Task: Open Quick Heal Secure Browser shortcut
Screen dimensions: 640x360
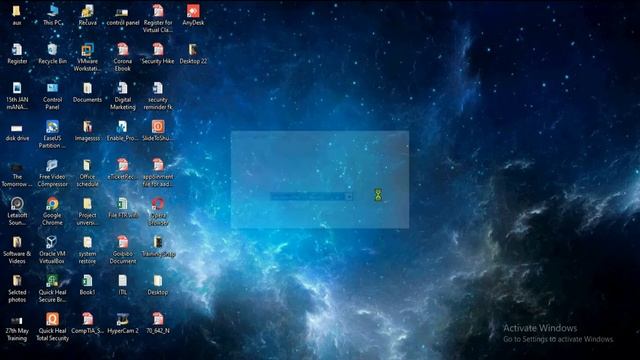Action: point(52,288)
